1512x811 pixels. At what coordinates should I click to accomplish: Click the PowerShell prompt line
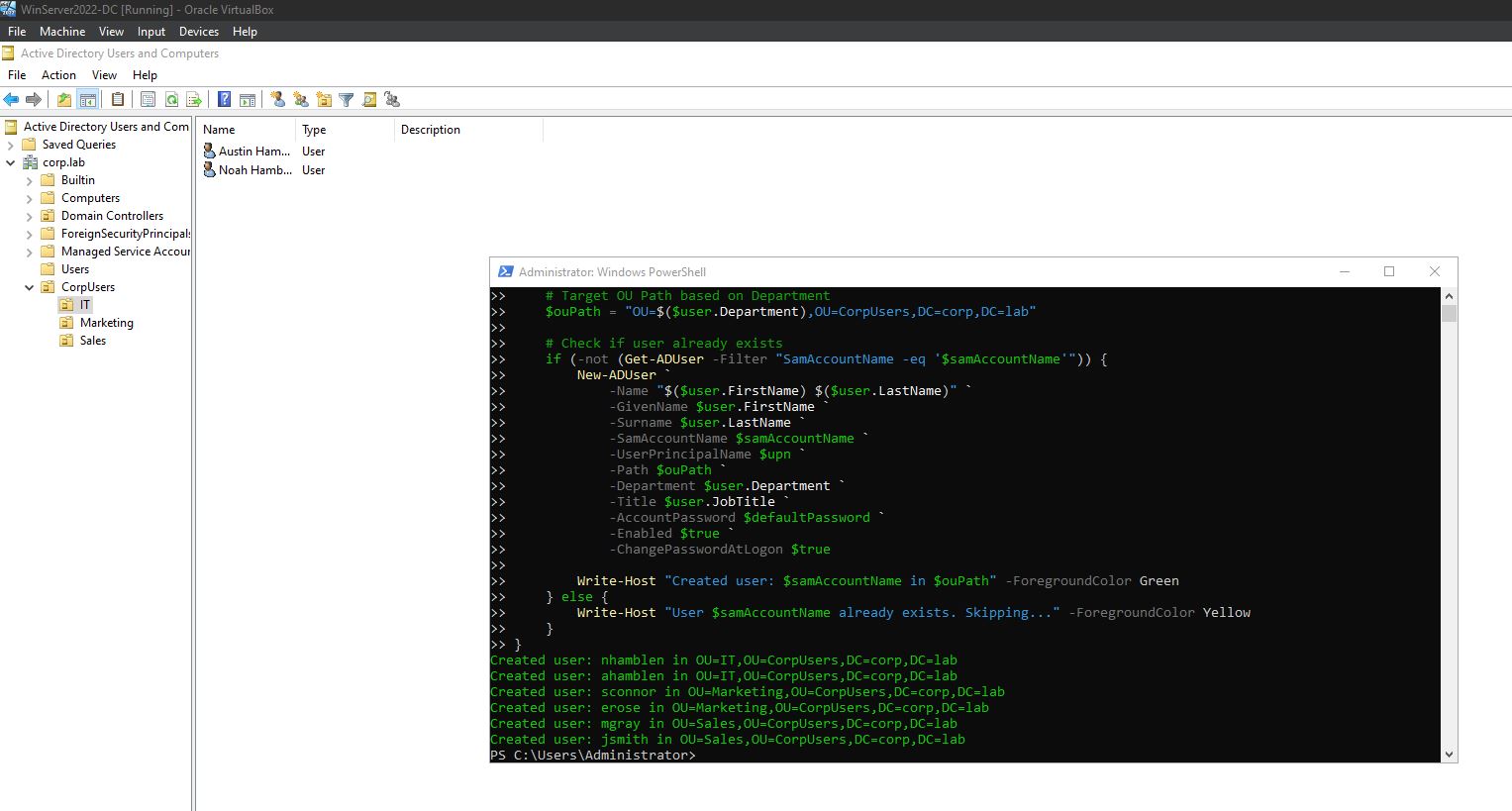click(x=593, y=756)
